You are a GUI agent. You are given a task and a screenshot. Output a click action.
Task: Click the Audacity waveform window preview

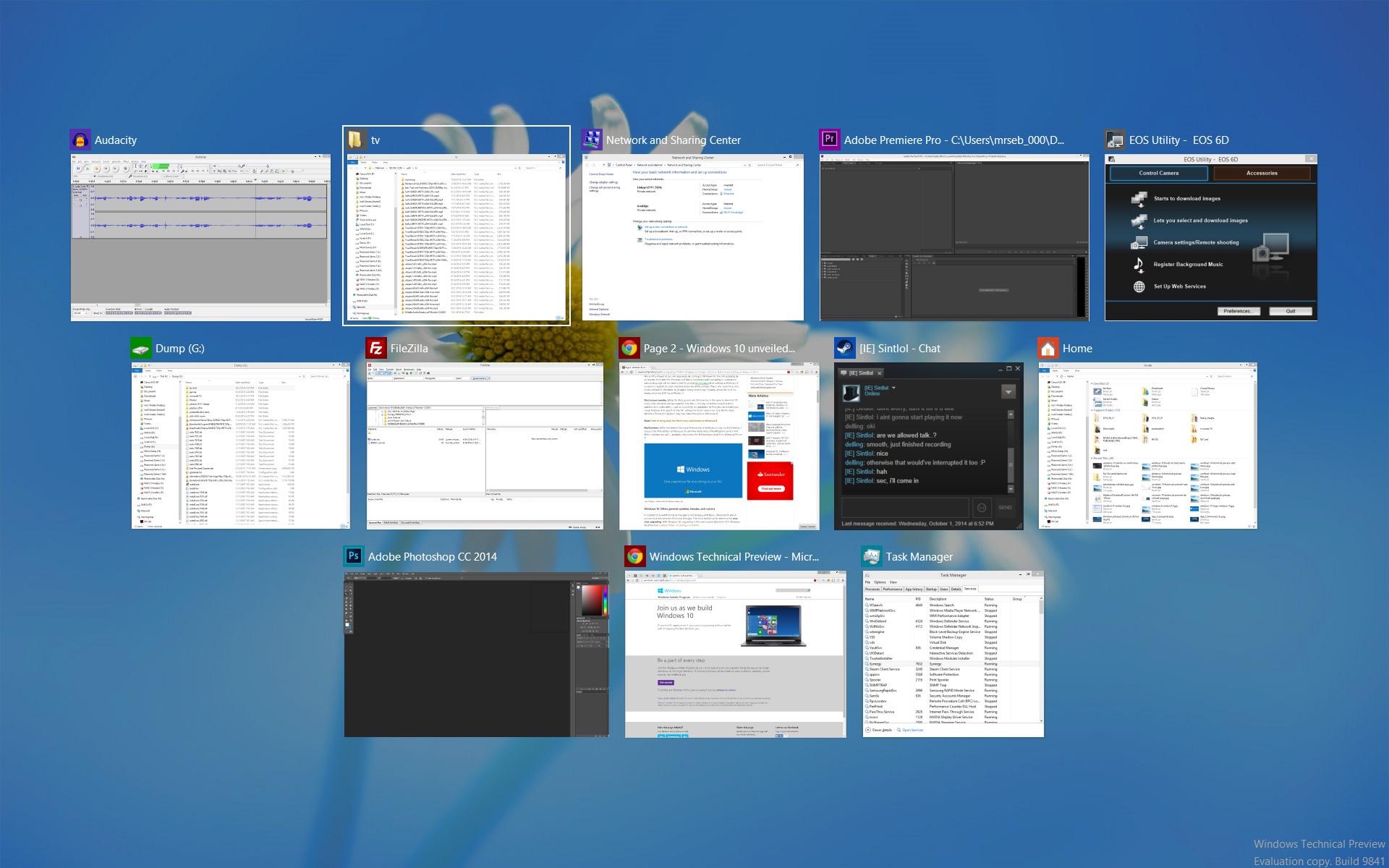pyautogui.click(x=200, y=237)
